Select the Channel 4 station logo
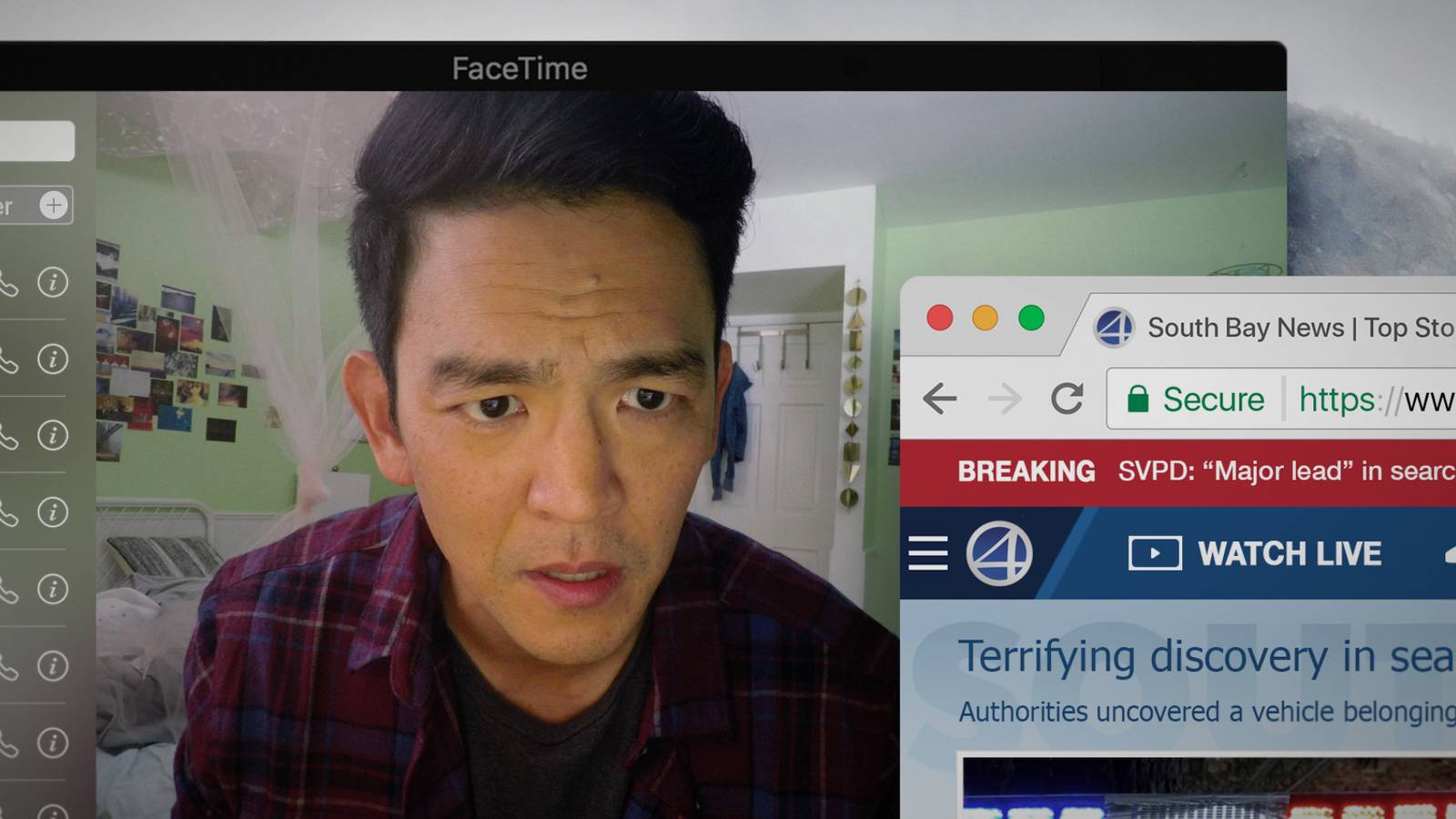This screenshot has width=1456, height=819. [1001, 553]
